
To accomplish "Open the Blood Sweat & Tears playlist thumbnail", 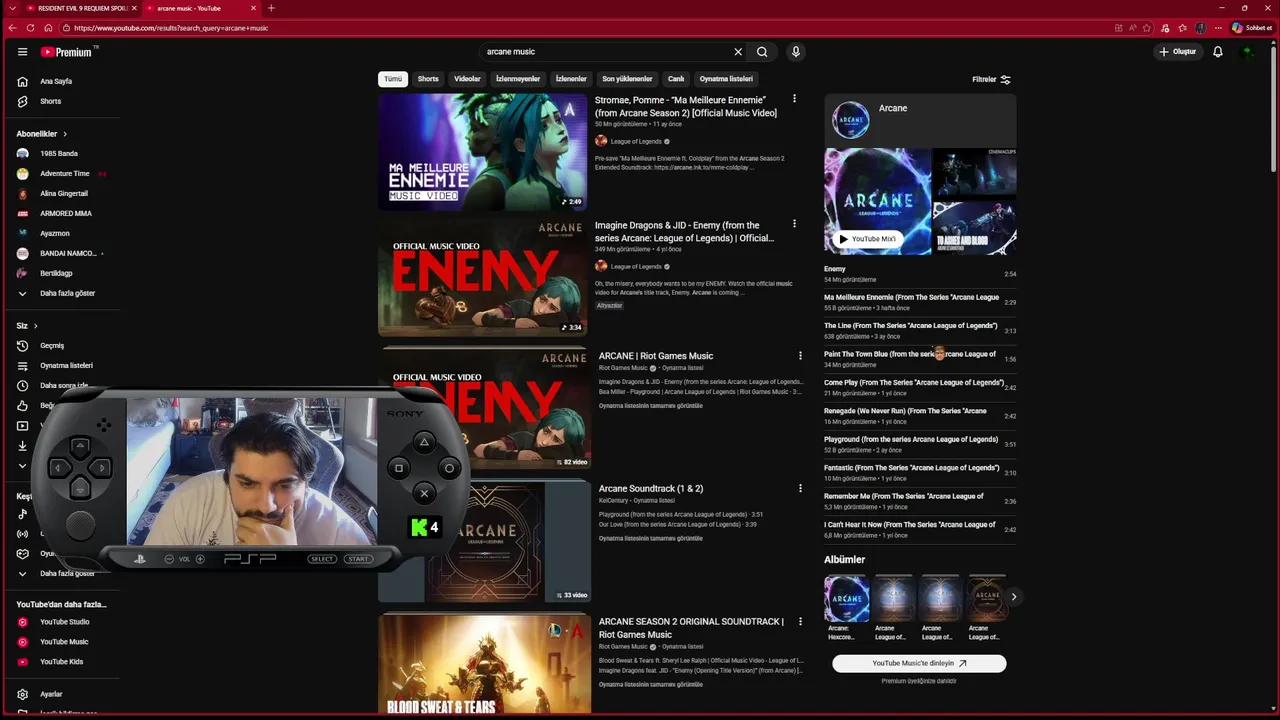I will 484,665.
